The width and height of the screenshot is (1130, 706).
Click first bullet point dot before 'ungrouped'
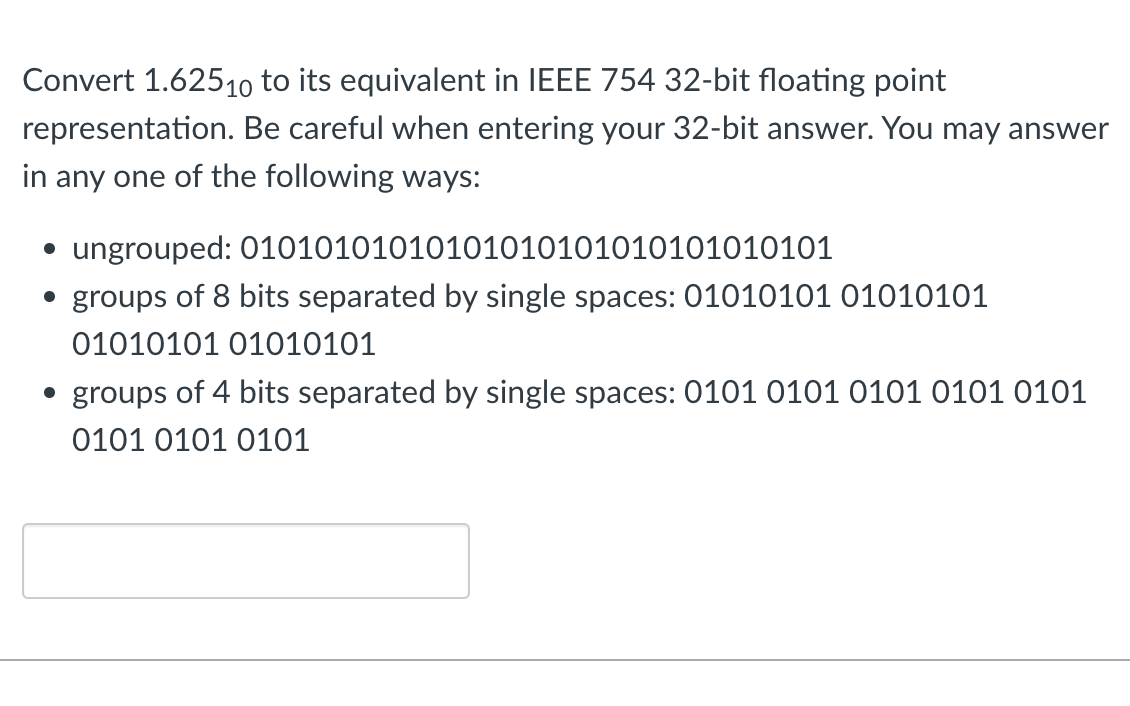49,249
